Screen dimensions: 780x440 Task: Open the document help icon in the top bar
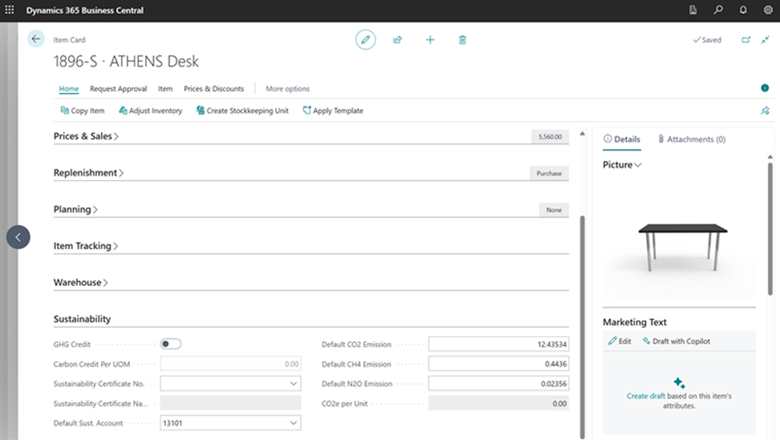click(693, 10)
